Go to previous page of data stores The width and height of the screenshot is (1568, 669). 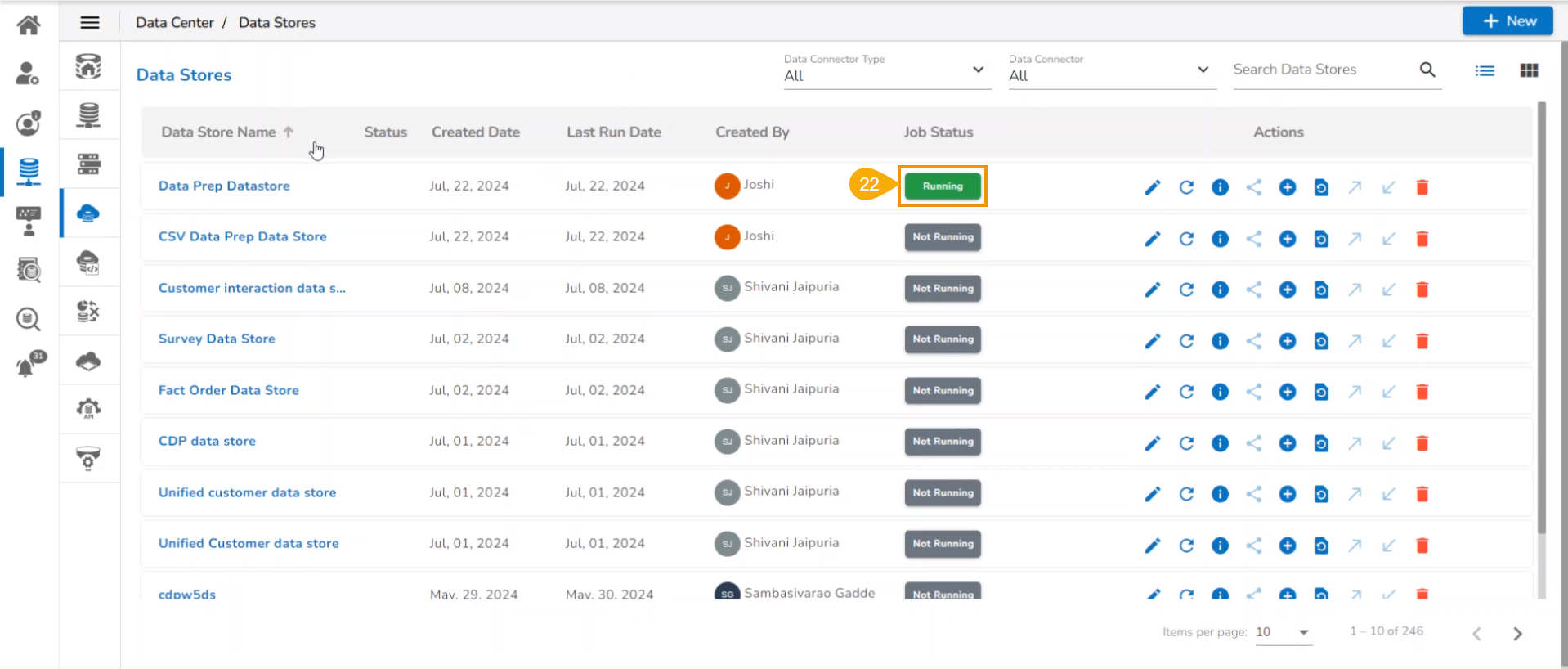pos(1476,634)
